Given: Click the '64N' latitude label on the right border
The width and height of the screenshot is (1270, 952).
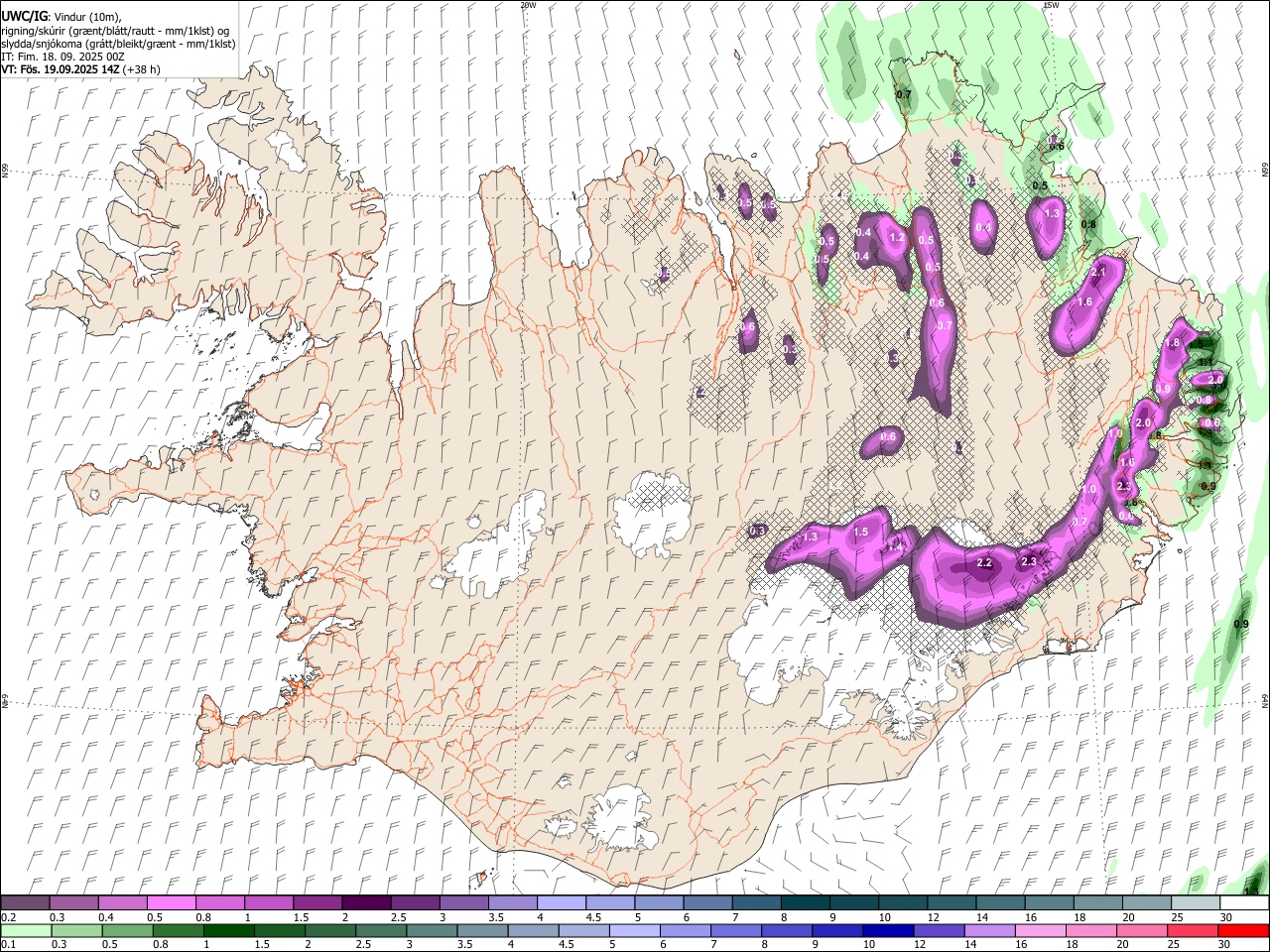Looking at the screenshot, I should [1265, 700].
